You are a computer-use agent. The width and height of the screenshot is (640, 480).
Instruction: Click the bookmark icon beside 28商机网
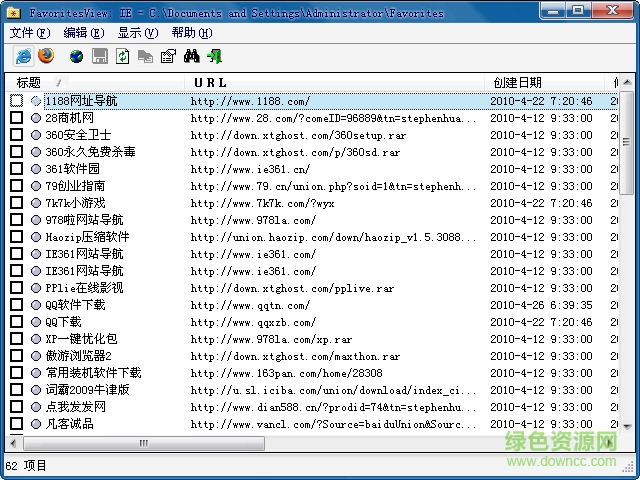click(x=36, y=118)
